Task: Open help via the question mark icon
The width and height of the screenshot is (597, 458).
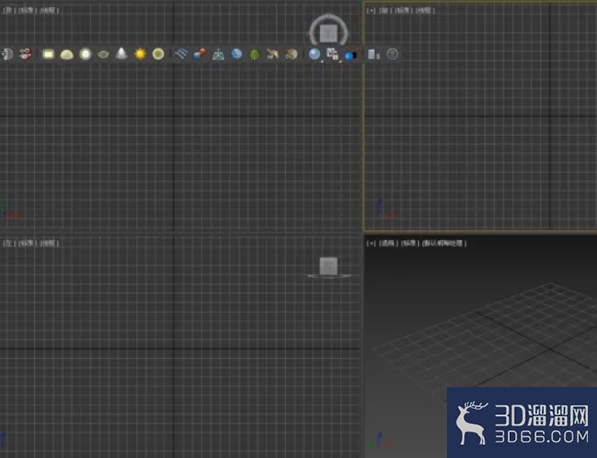Action: (x=392, y=54)
